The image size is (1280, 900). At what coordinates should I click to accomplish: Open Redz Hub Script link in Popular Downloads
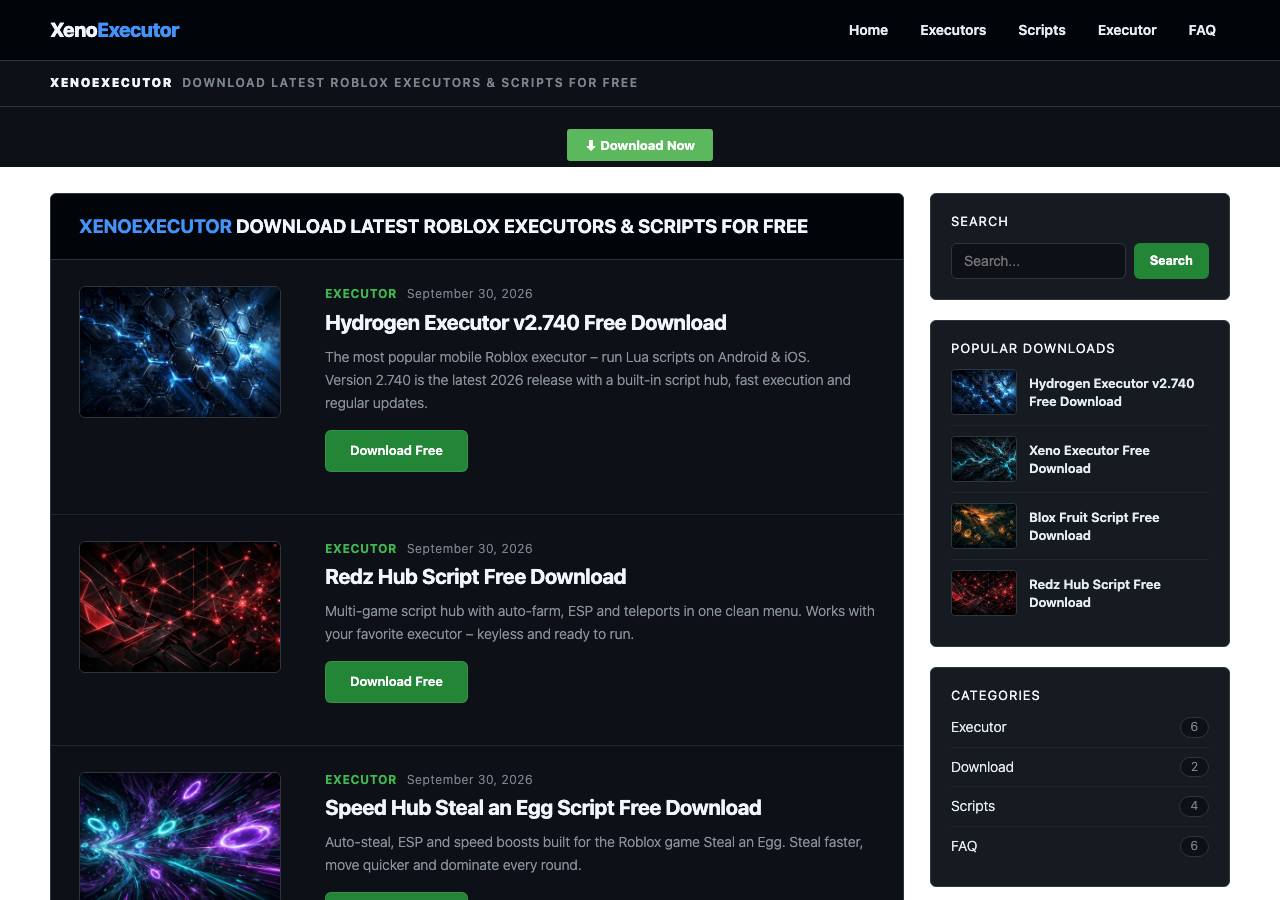(1095, 593)
